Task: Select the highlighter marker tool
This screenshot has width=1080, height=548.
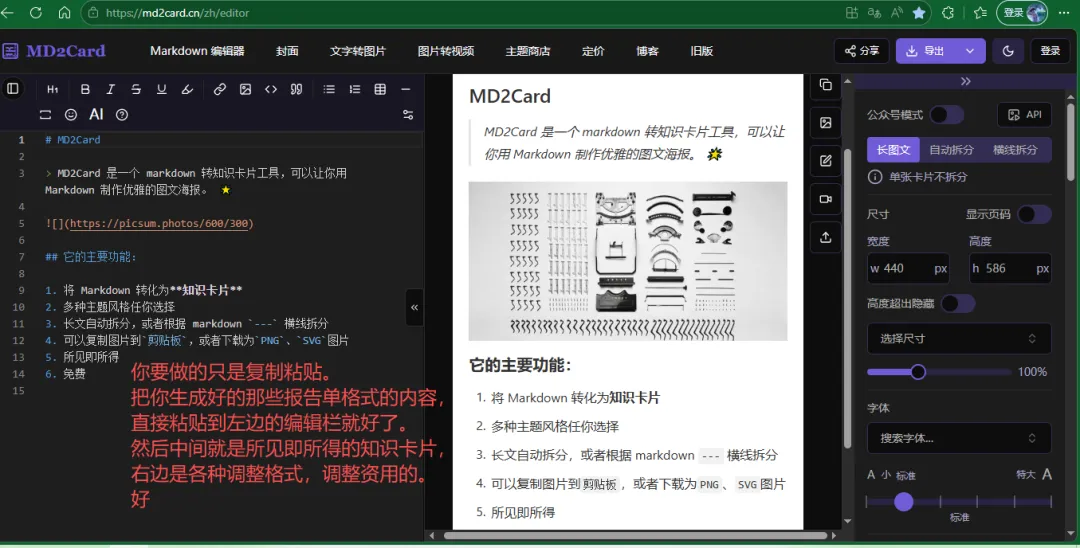Action: 187,89
